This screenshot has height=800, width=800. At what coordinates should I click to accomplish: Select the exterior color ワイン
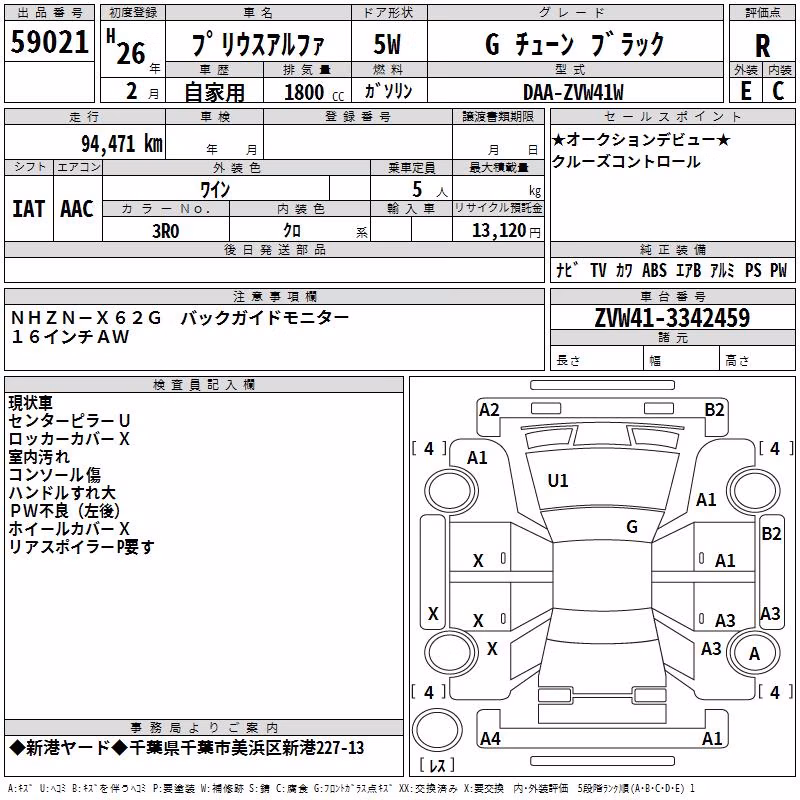(215, 190)
